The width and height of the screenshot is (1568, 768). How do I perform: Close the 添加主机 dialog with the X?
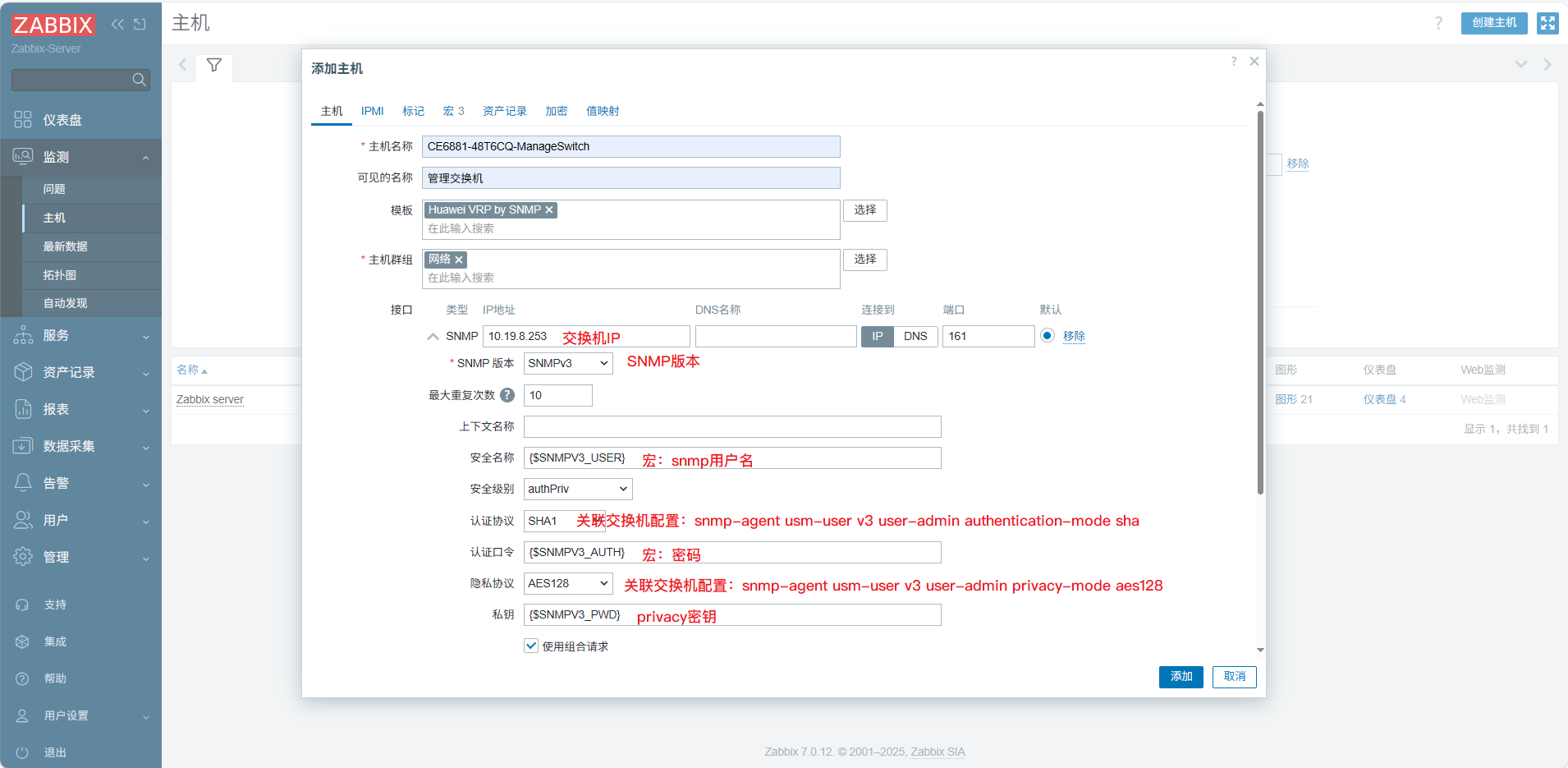point(1254,62)
